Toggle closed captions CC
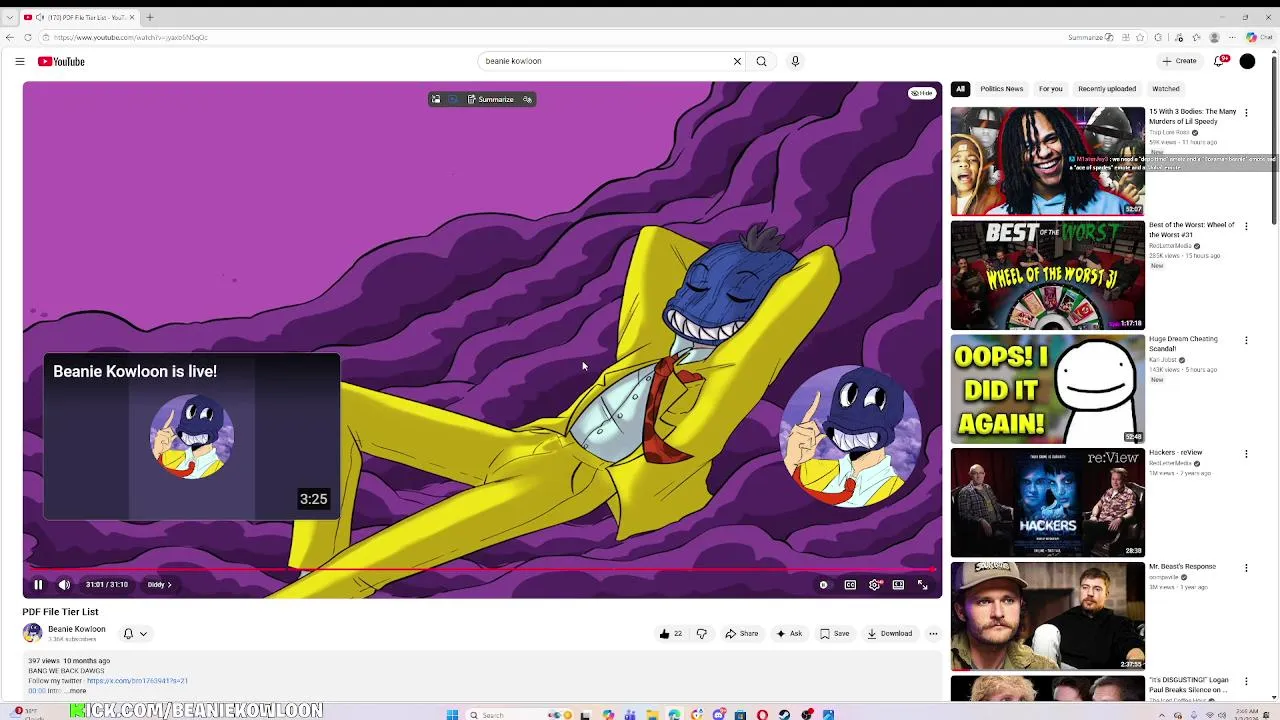Screen dimensions: 1280x720 [850, 585]
